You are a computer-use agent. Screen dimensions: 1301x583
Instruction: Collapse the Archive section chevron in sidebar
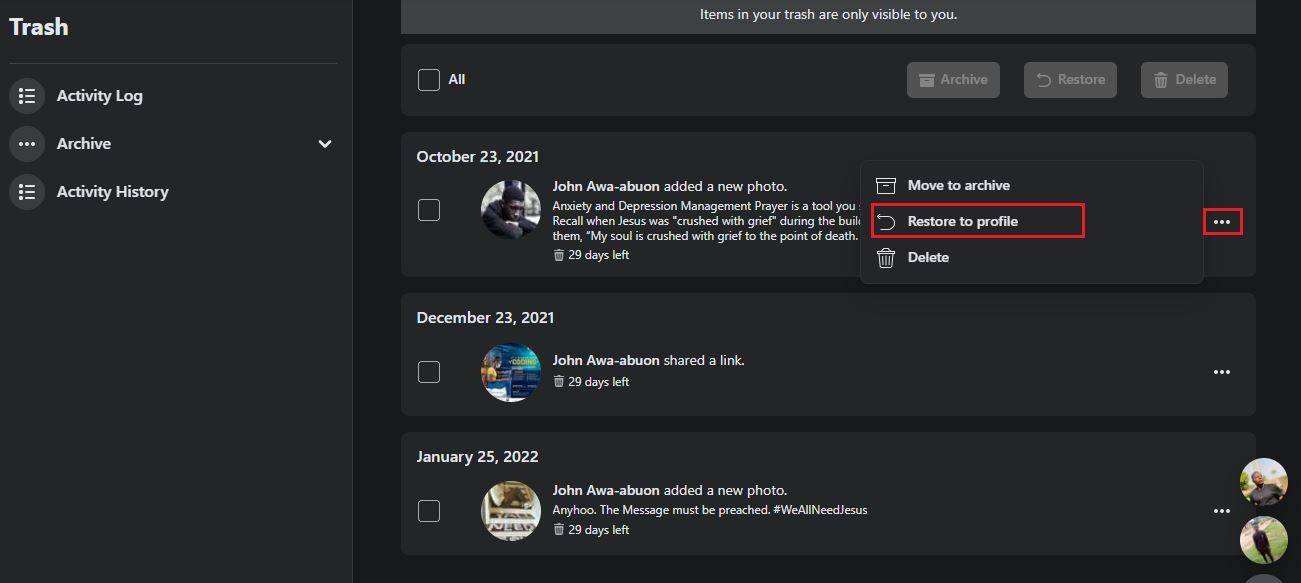tap(324, 143)
